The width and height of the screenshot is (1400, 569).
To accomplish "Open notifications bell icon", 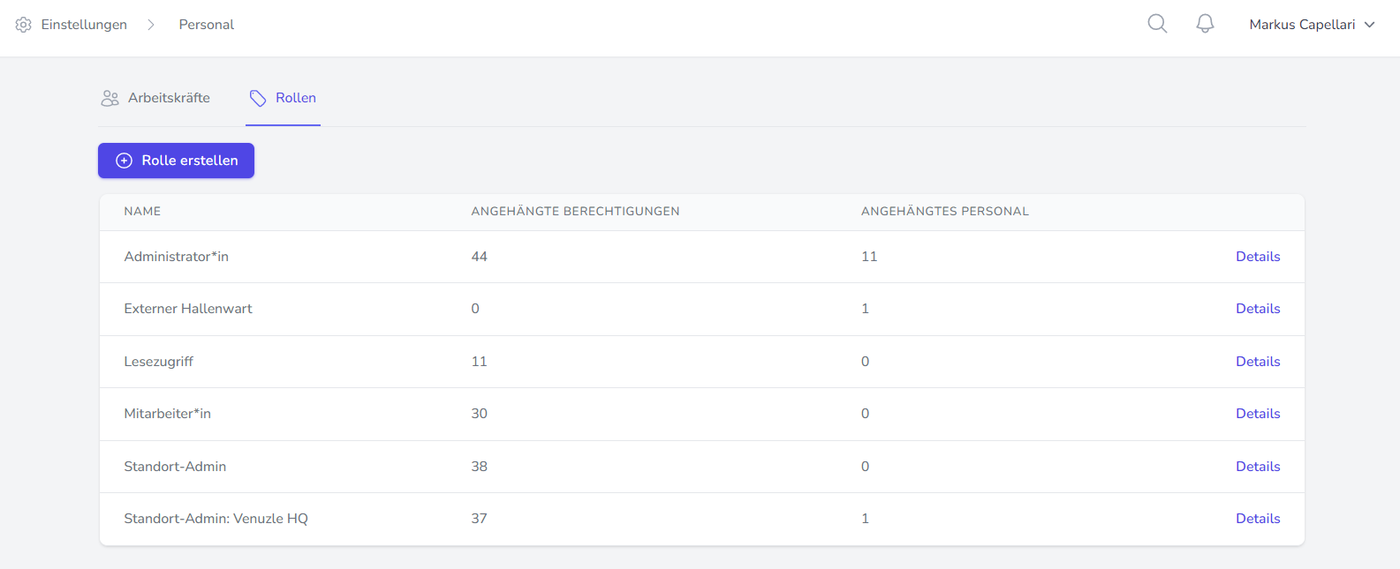I will pos(1205,24).
